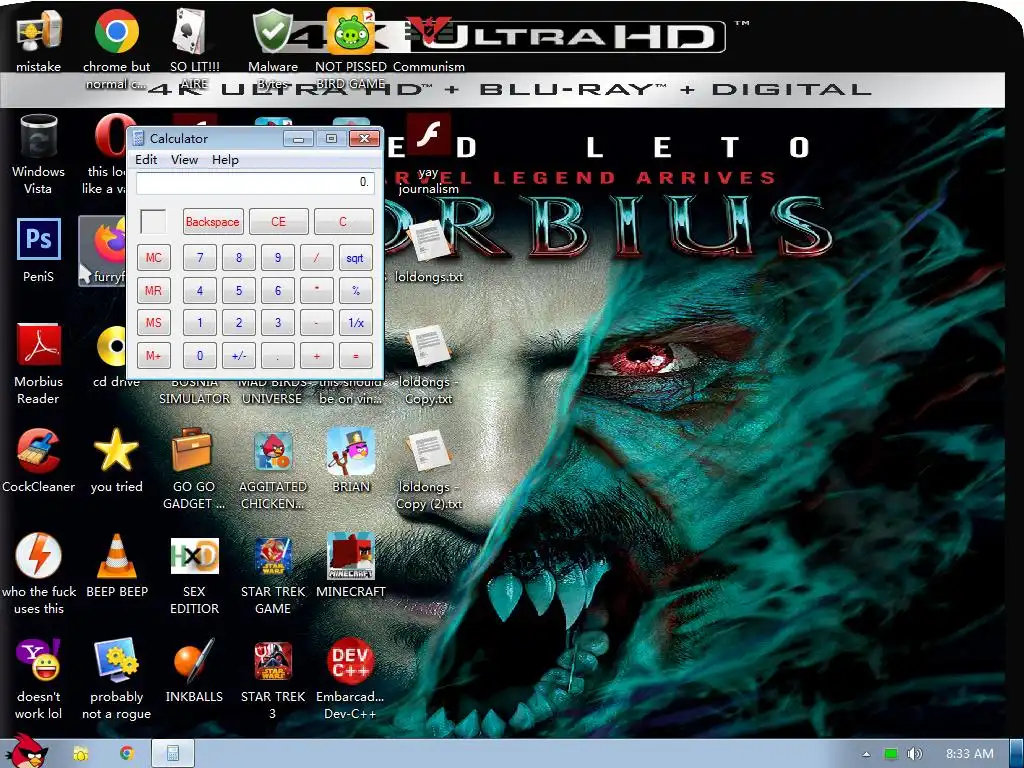
Task: Open the pinned file explorer taskbar icon
Action: 80,754
